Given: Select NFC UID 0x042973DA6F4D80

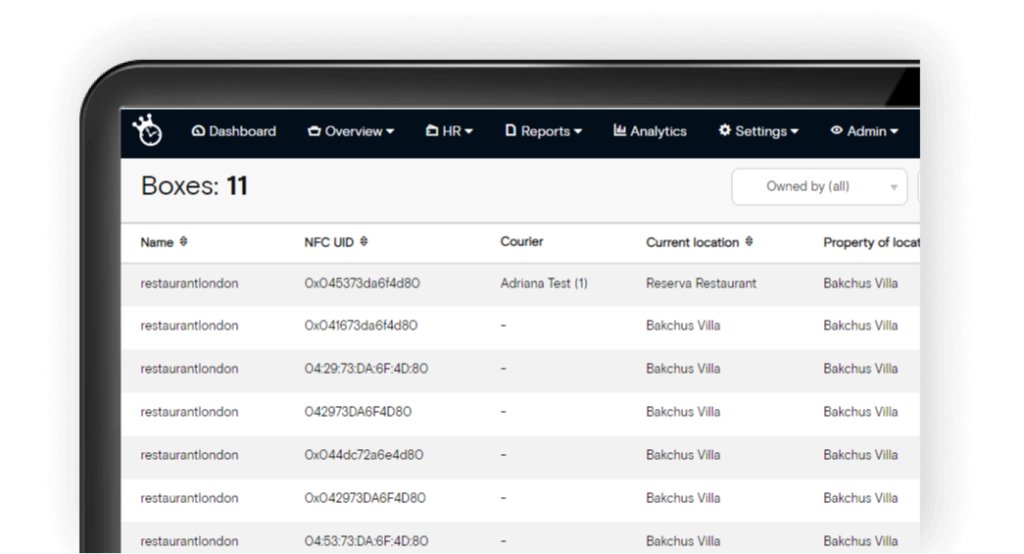Looking at the screenshot, I should 364,498.
